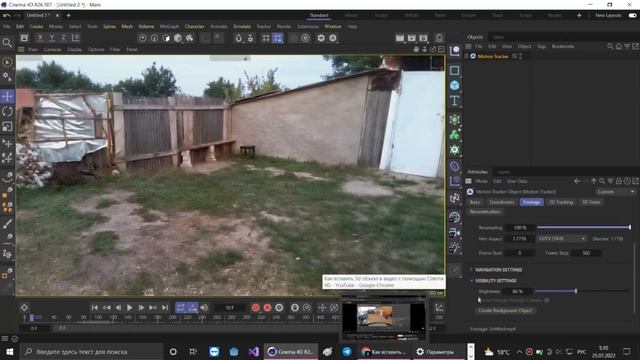The width and height of the screenshot is (640, 360).
Task: Go to start of animation
Action: (x=94, y=307)
